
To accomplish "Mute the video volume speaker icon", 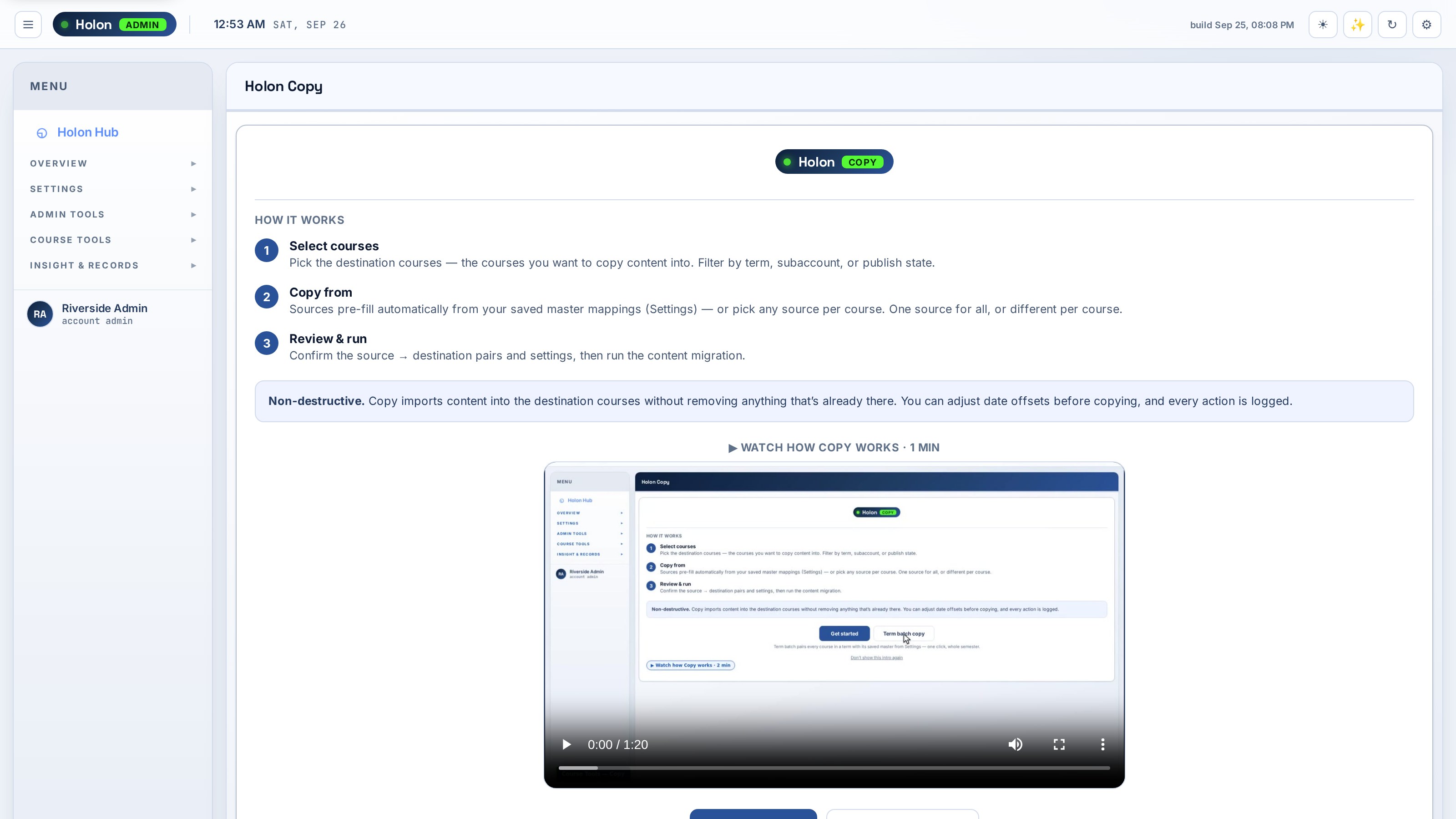I will [x=1015, y=744].
